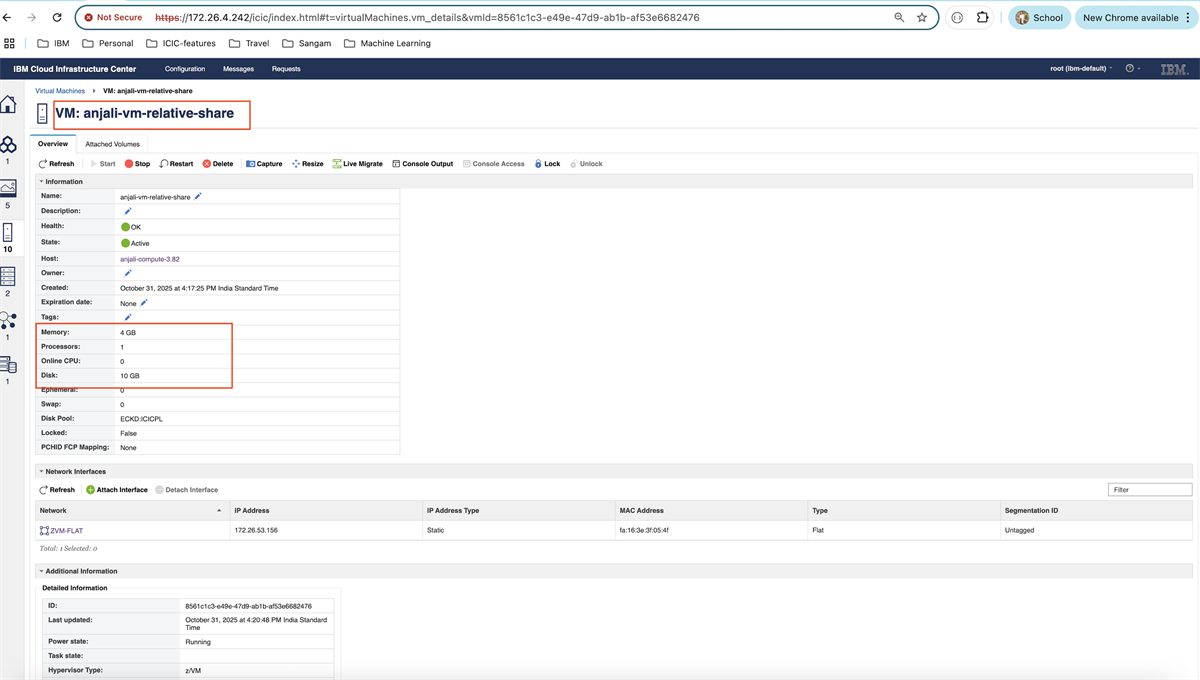Edit the Tags with pencil icon
Screen dimensions: 1200x680
127,317
